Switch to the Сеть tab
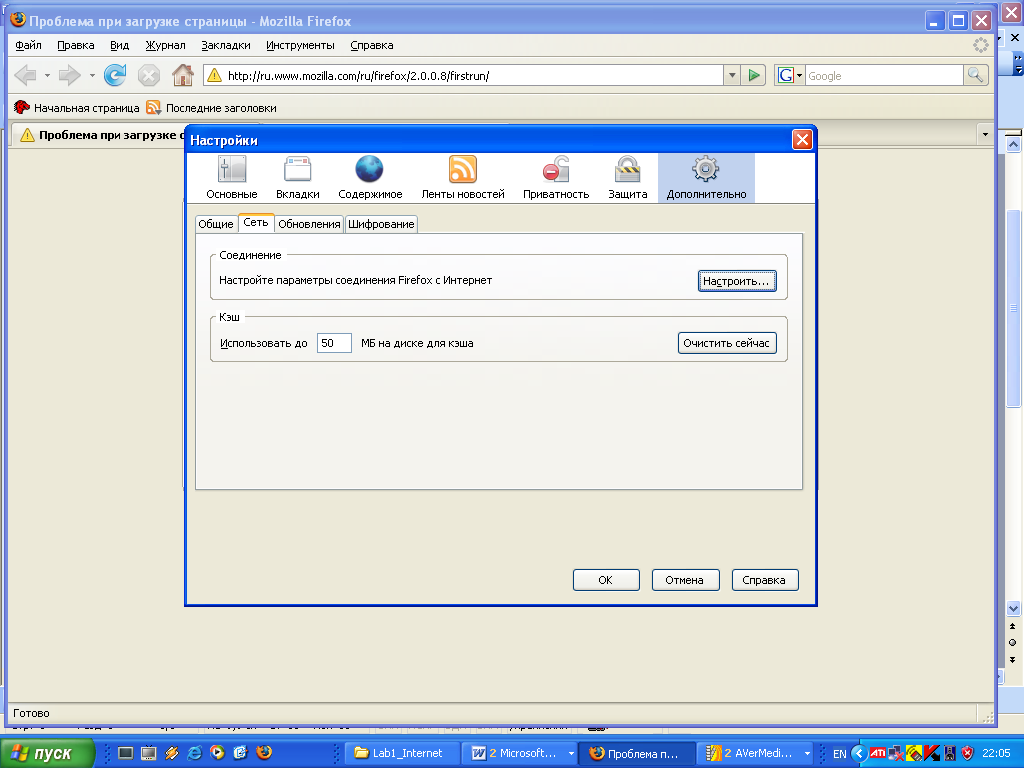1024x768 pixels. pyautogui.click(x=256, y=223)
